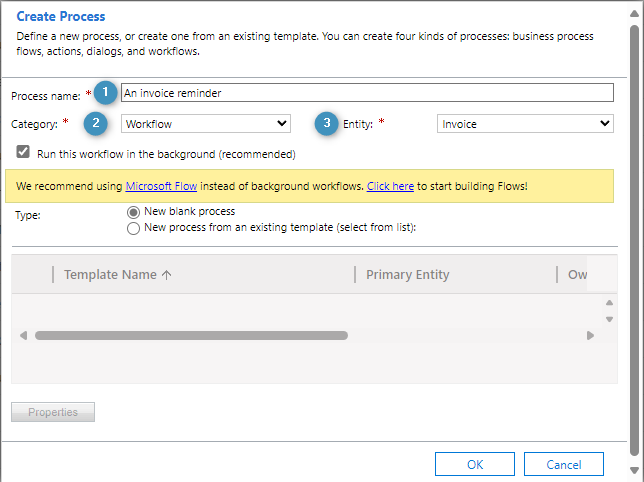Click the dialog scrollbar down arrow
Screen dimensions: 644x482
click(x=634, y=470)
